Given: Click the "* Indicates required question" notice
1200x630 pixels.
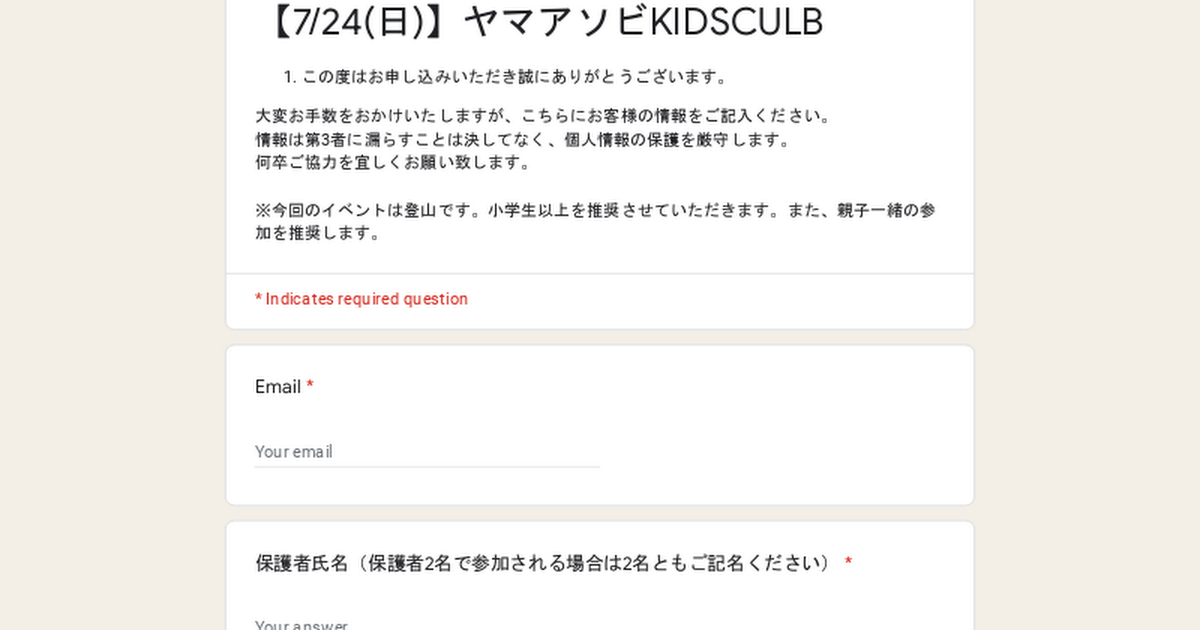Looking at the screenshot, I should (361, 299).
